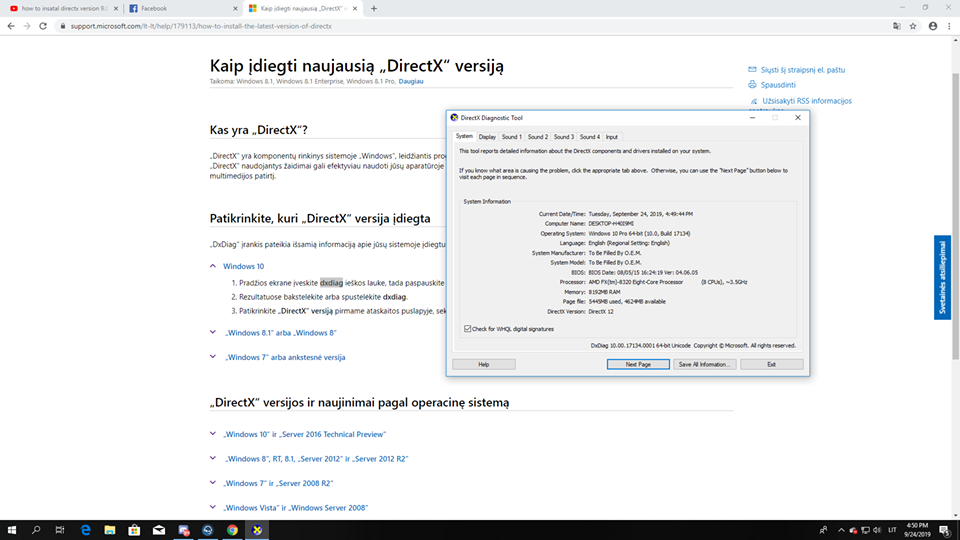The height and width of the screenshot is (540, 960).
Task: Close the DirectX Diagnostic Tool window
Action: click(798, 118)
